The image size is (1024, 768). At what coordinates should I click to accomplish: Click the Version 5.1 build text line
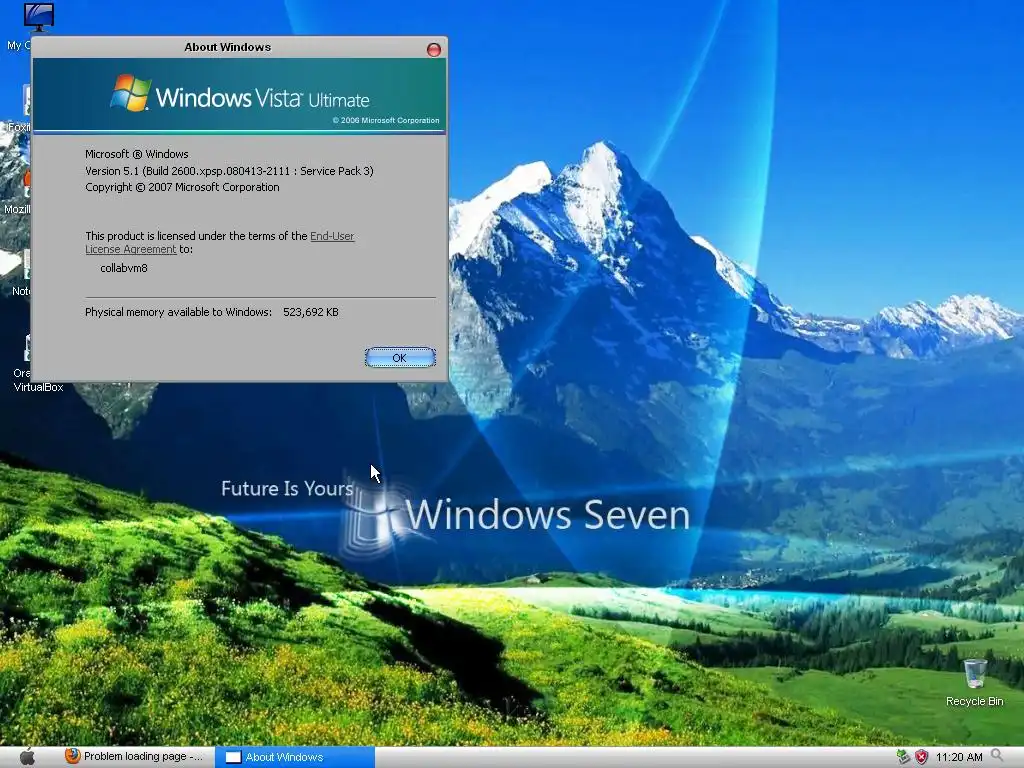[x=229, y=170]
